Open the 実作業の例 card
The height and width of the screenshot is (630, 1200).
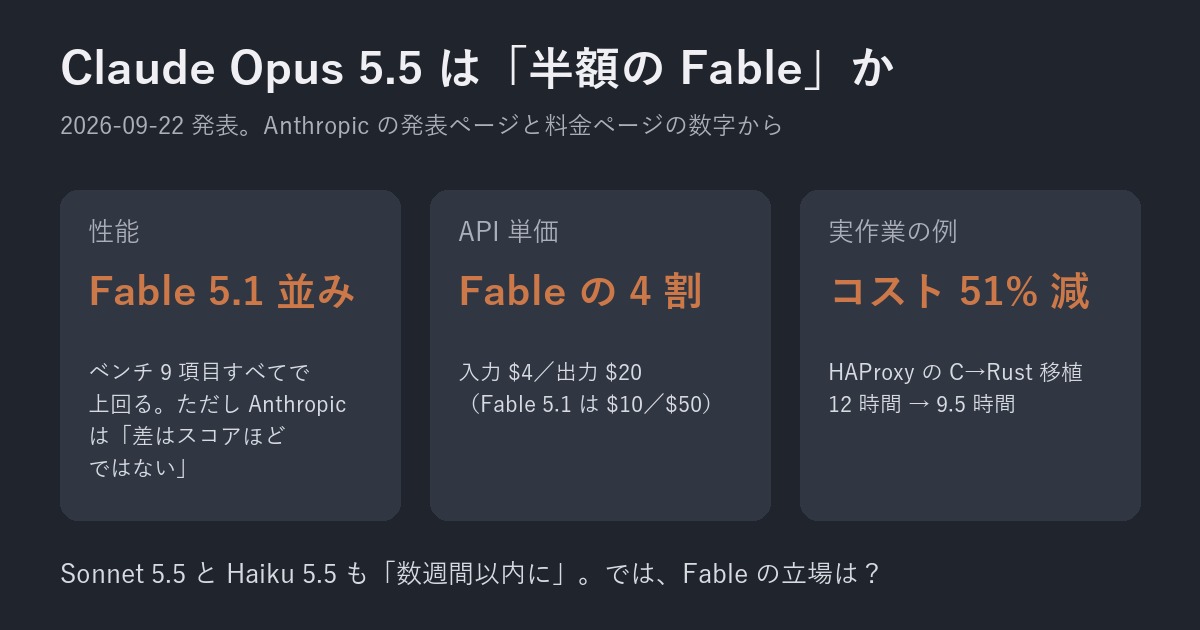point(970,355)
